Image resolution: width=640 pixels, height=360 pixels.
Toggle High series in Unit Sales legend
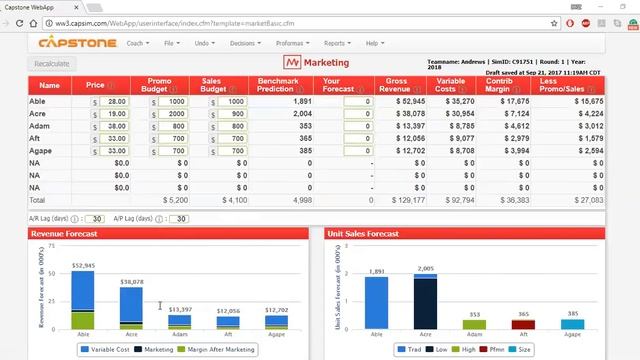point(463,349)
